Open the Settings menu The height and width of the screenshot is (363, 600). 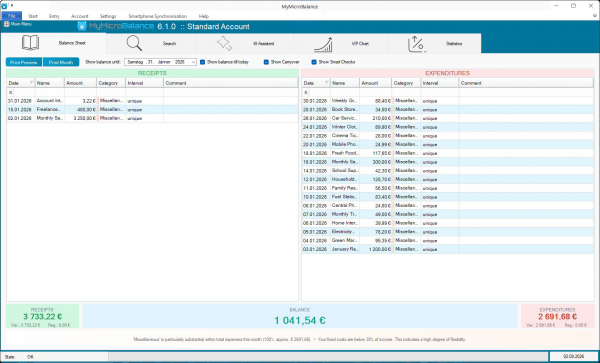tap(108, 16)
